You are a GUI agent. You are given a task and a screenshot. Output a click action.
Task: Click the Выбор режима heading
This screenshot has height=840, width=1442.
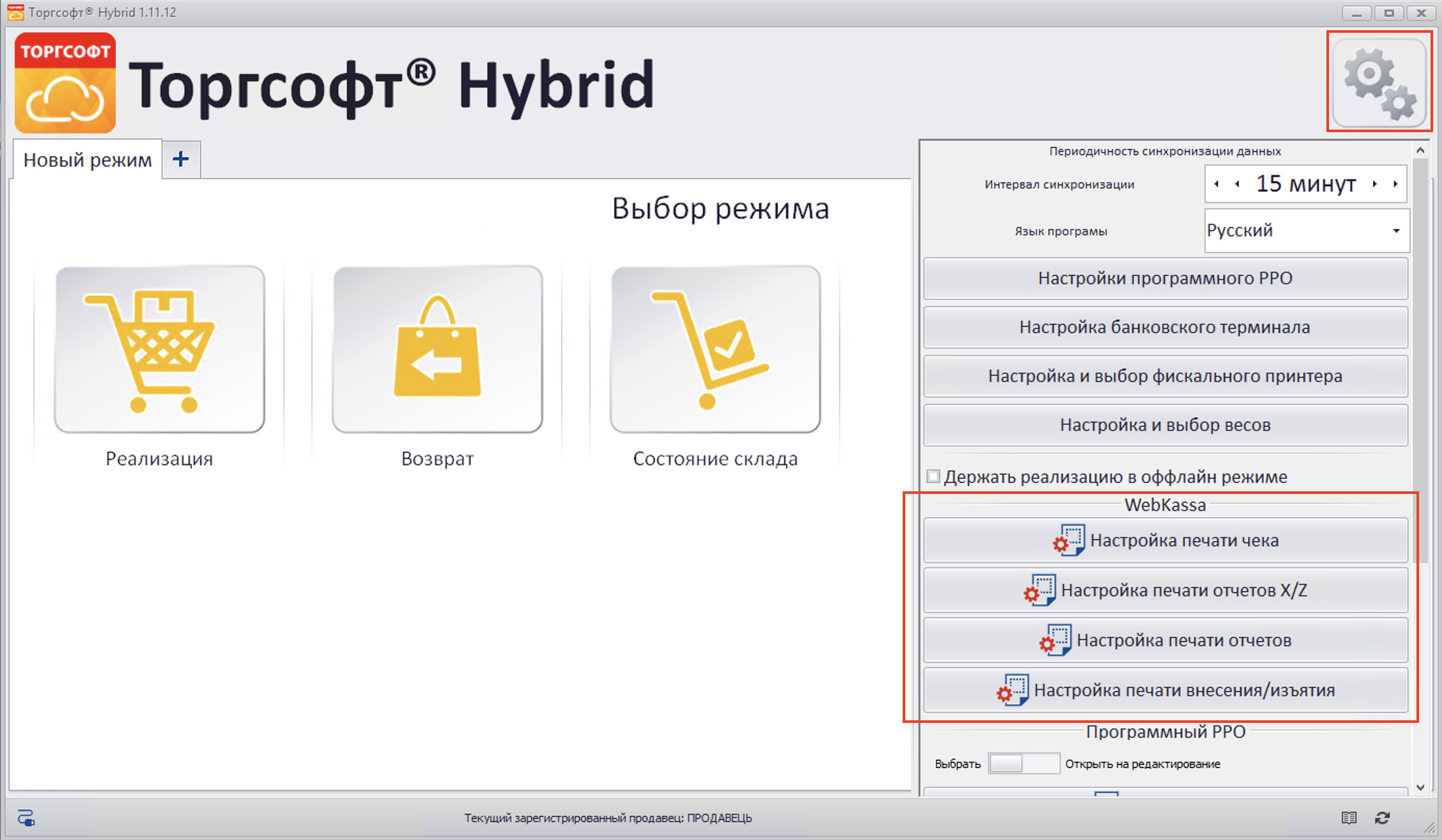pyautogui.click(x=720, y=208)
